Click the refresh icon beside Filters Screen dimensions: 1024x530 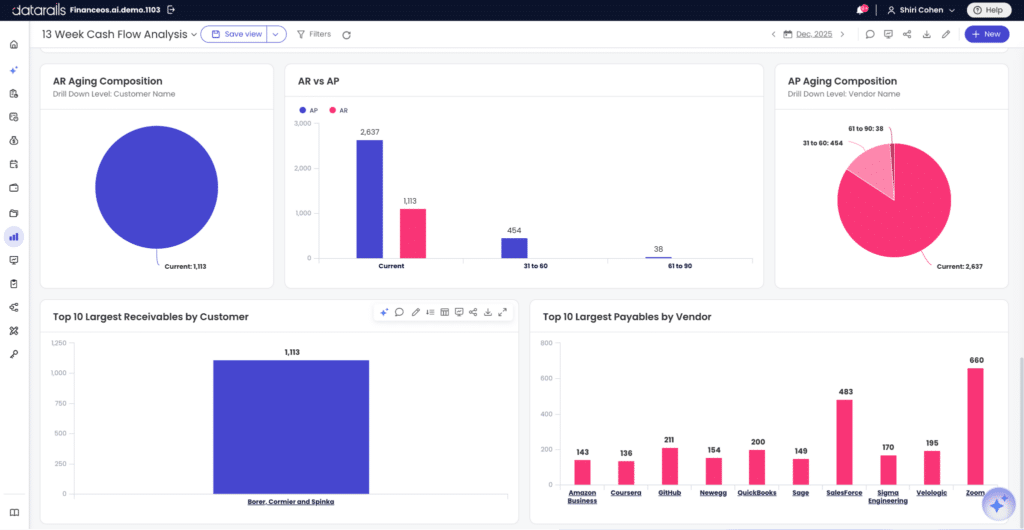coord(347,35)
